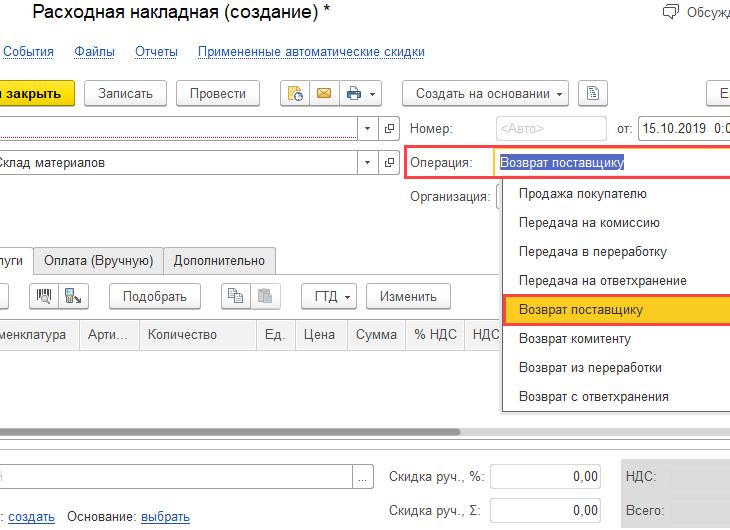
Task: Open Создать на основании dropdown
Action: coord(485,94)
